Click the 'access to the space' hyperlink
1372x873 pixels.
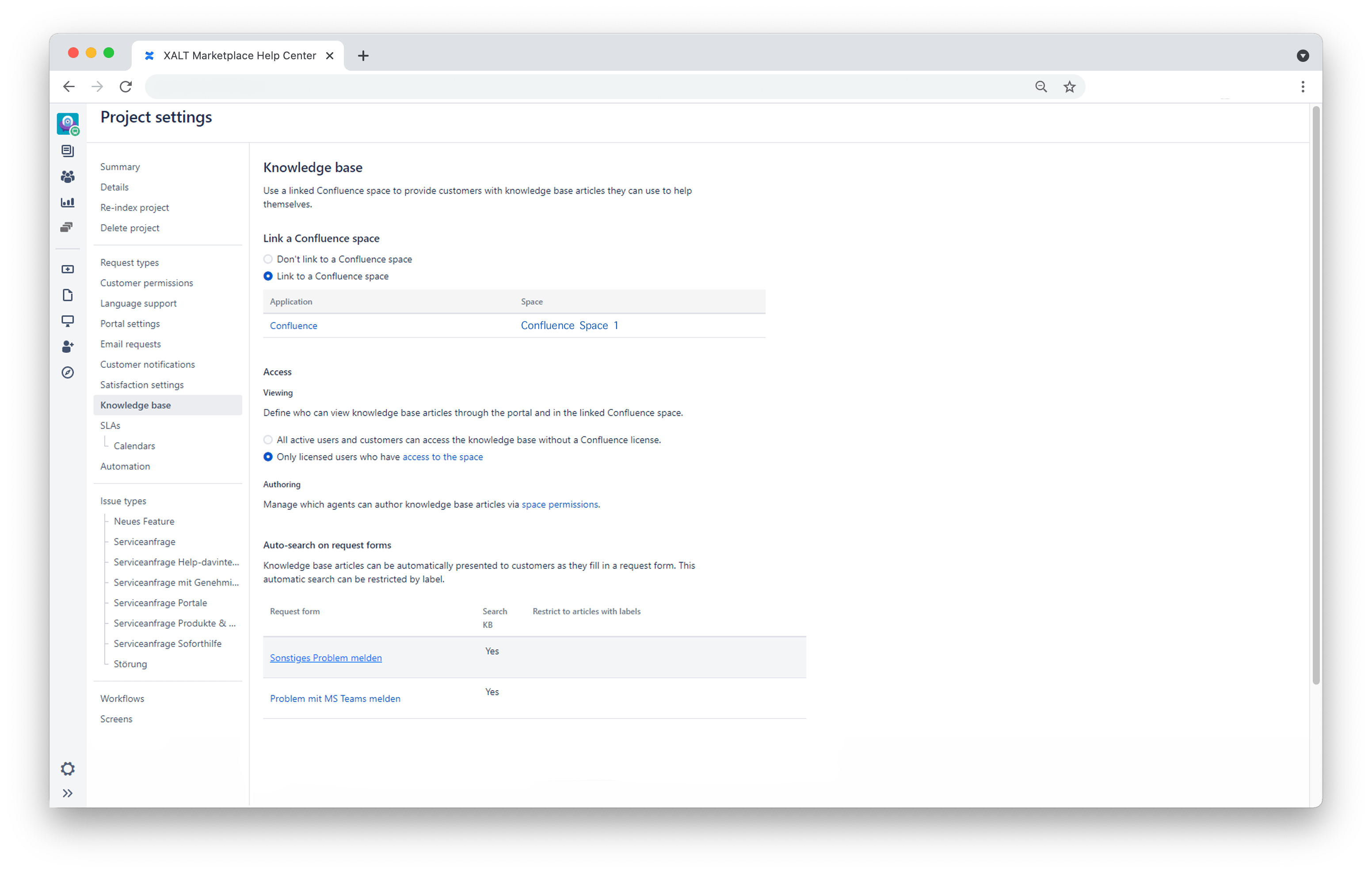point(442,457)
